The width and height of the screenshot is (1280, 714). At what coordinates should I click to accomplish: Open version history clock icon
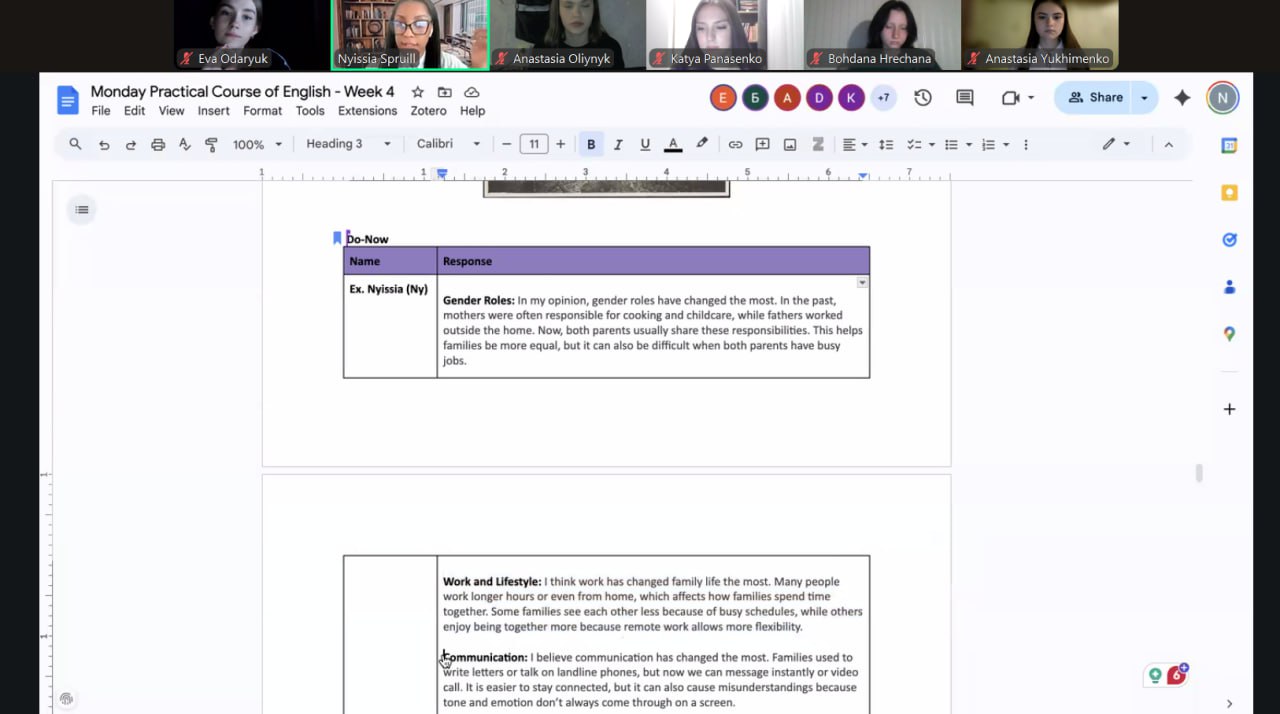[923, 98]
